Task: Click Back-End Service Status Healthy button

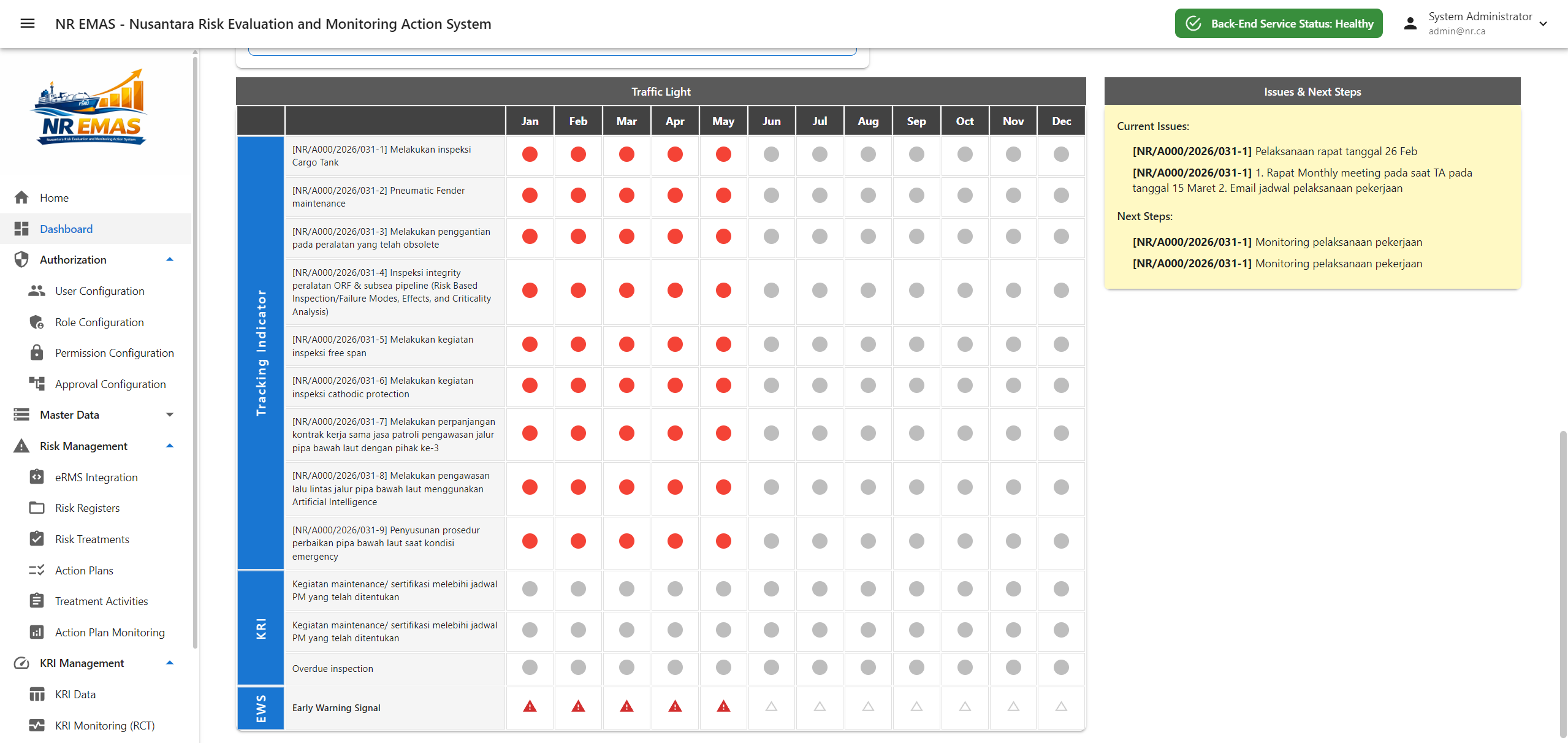Action: click(x=1278, y=23)
